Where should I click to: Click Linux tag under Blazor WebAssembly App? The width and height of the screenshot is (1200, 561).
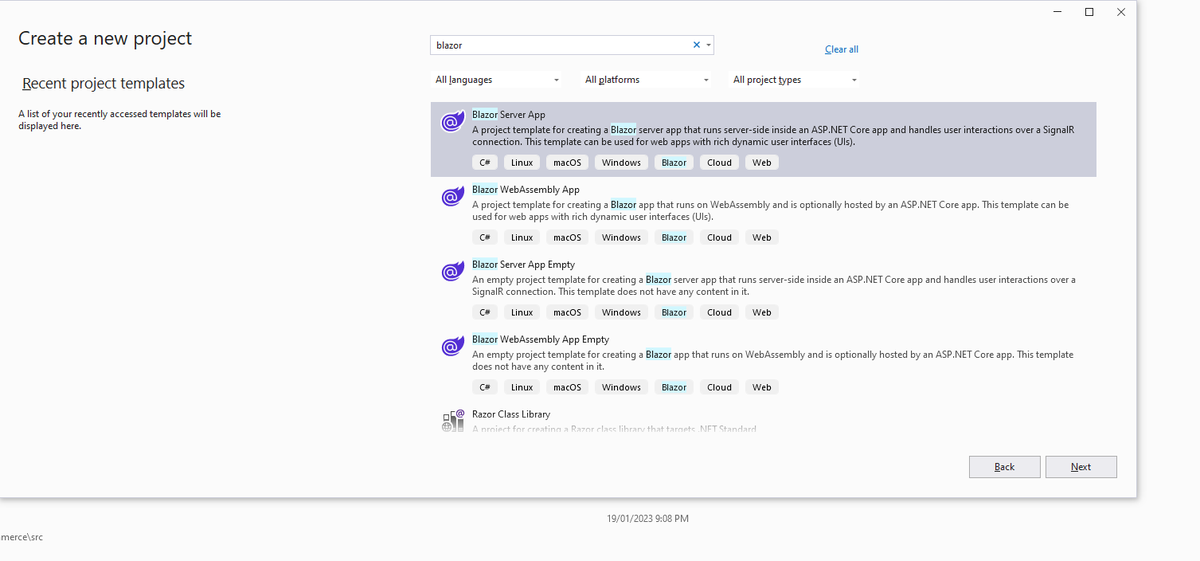click(522, 237)
